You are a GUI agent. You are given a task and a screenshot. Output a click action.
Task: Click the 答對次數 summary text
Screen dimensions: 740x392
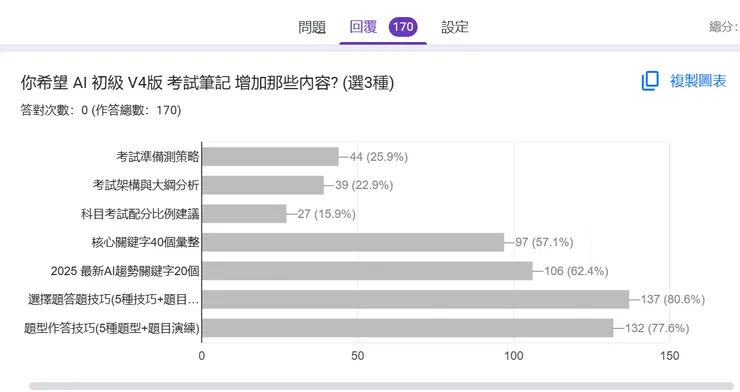click(x=101, y=110)
